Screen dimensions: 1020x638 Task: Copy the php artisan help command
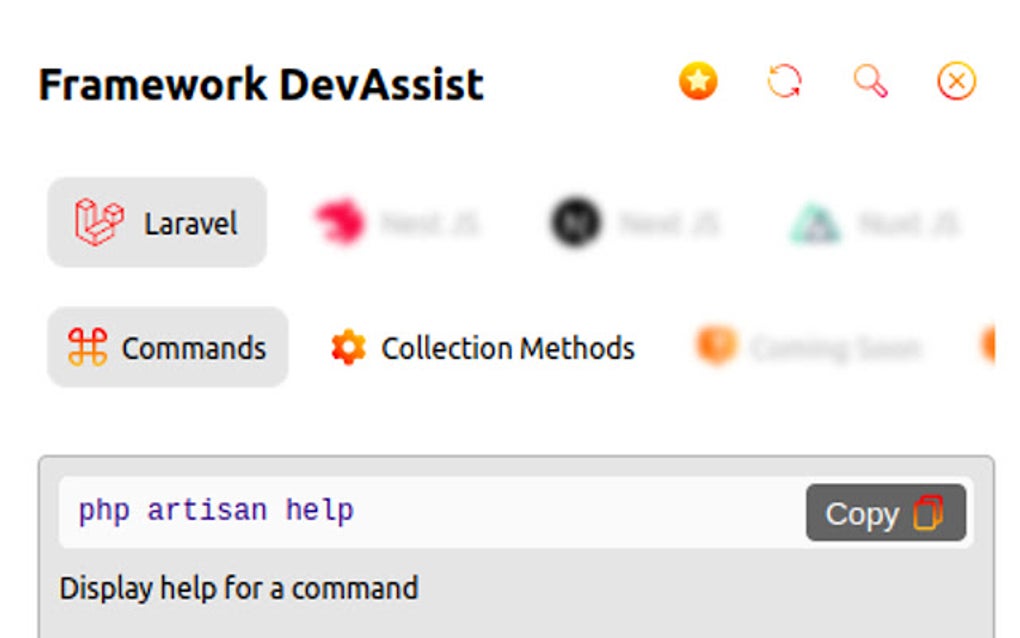(885, 512)
